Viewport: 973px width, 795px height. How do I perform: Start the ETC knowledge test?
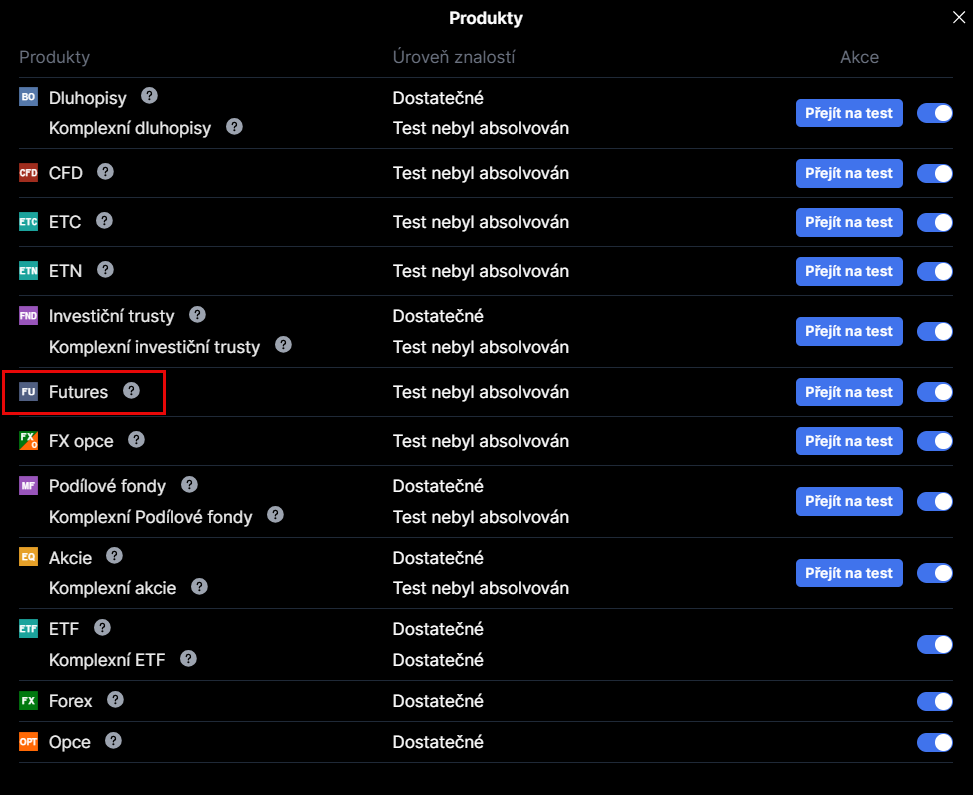[x=849, y=222]
